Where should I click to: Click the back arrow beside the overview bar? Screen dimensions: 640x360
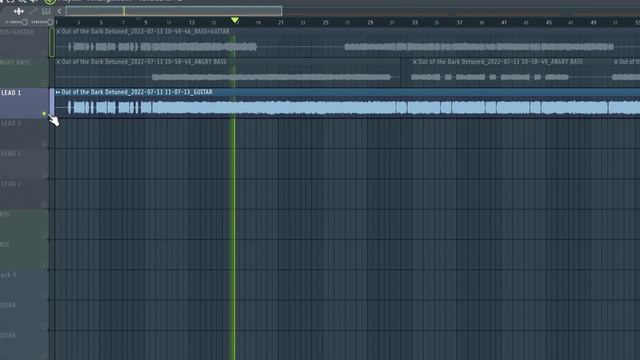59,11
